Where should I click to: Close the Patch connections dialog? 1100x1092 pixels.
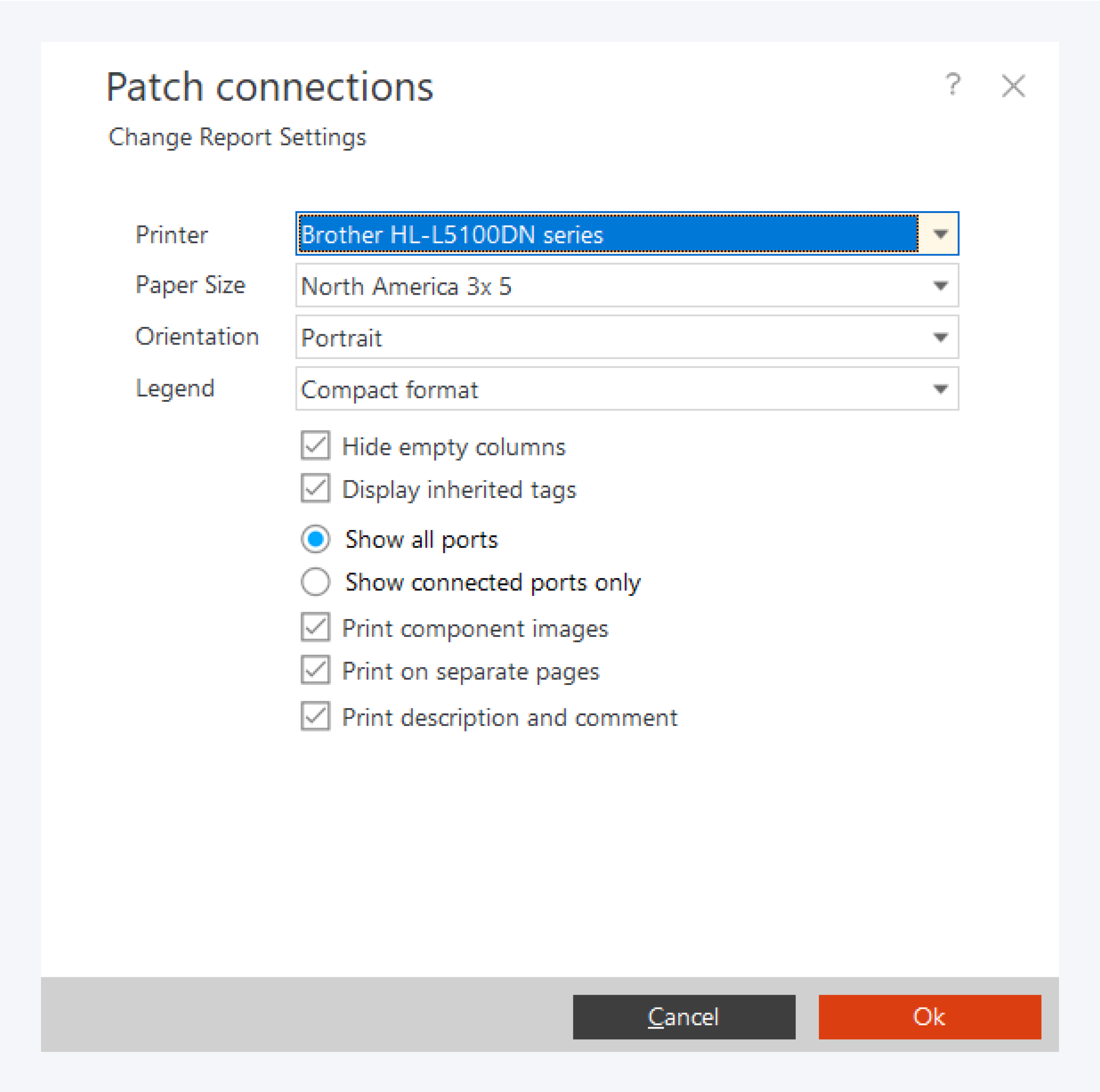click(1013, 87)
